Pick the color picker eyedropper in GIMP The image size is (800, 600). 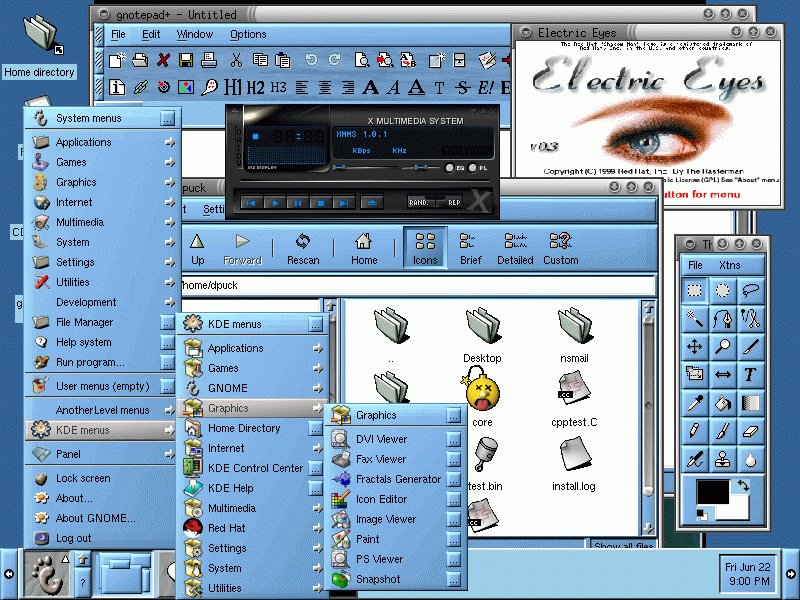pos(694,403)
